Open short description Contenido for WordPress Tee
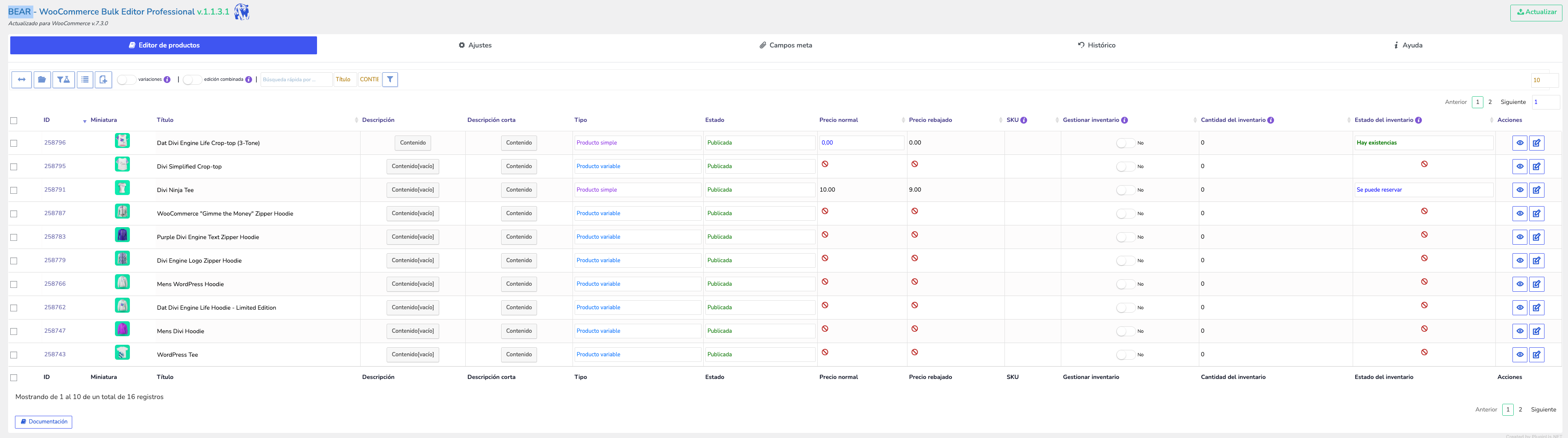The height and width of the screenshot is (438, 1568). 519,355
